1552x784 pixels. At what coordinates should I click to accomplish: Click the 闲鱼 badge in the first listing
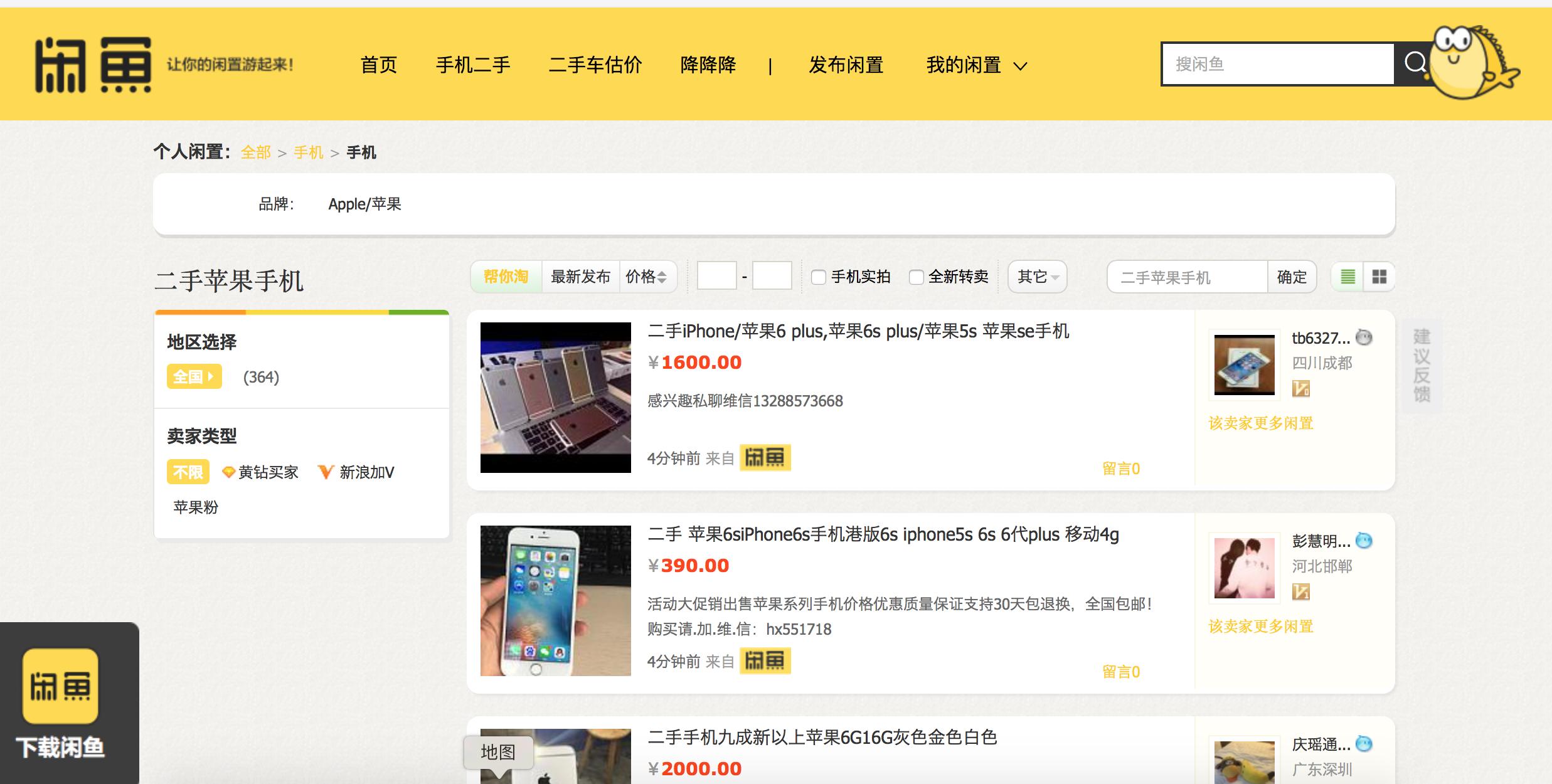[765, 458]
